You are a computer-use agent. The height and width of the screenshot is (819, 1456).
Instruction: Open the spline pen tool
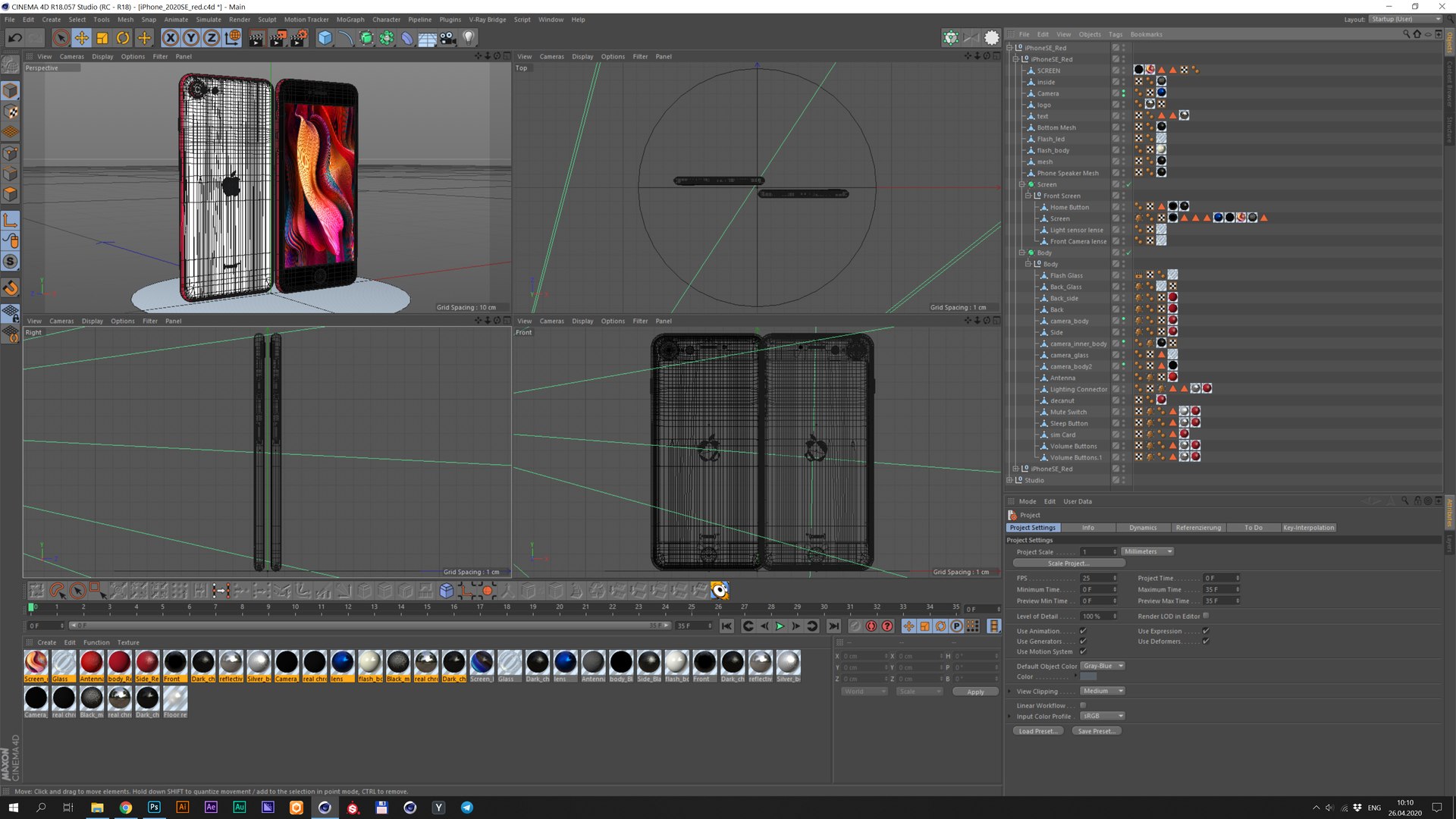point(346,37)
